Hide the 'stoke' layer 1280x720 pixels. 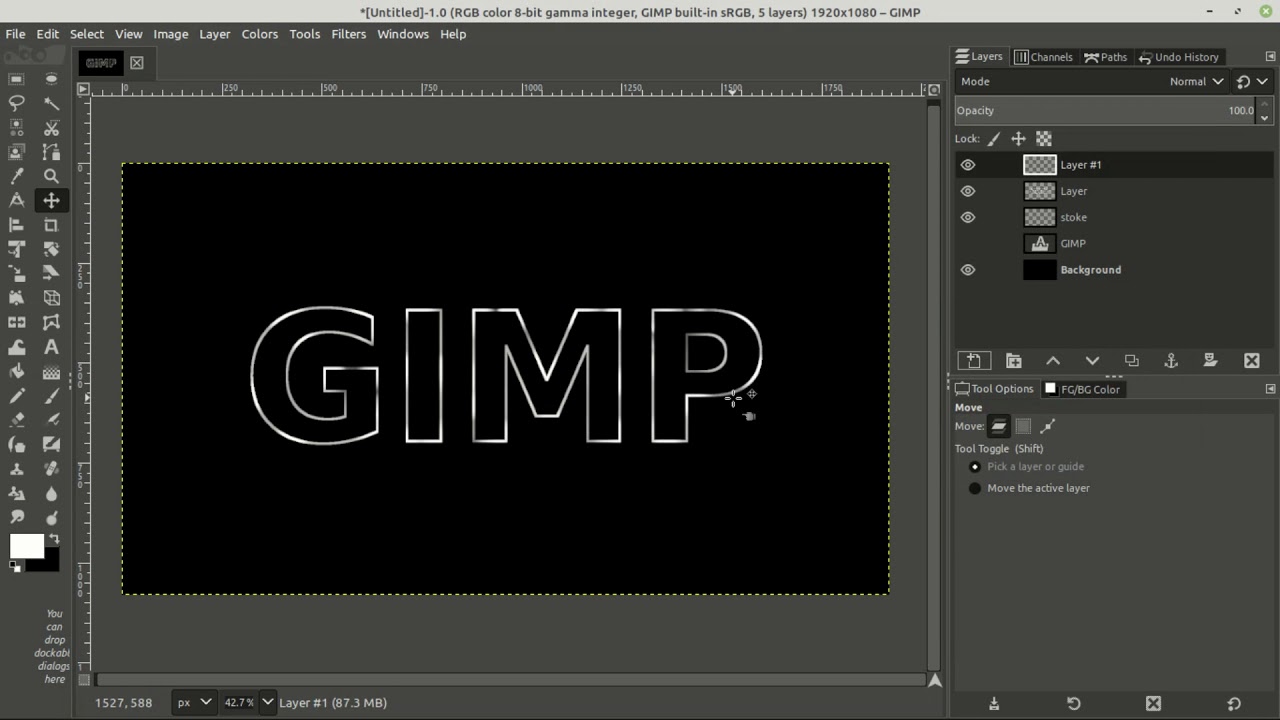pyautogui.click(x=968, y=217)
